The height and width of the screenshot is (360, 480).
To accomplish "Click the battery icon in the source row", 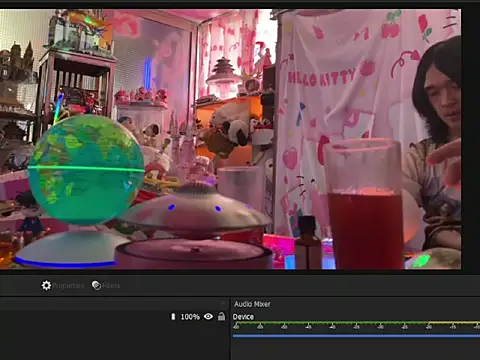I will coord(173,317).
